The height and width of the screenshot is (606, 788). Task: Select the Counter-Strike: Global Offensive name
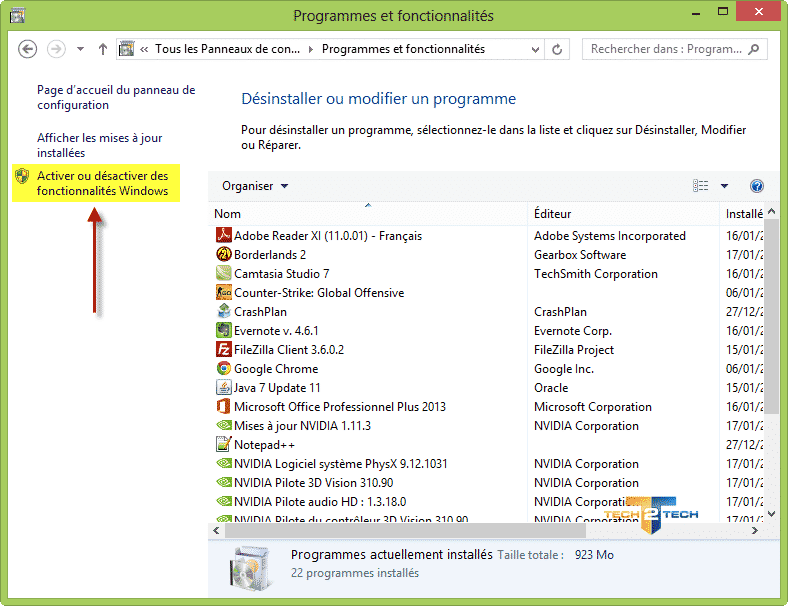[319, 293]
